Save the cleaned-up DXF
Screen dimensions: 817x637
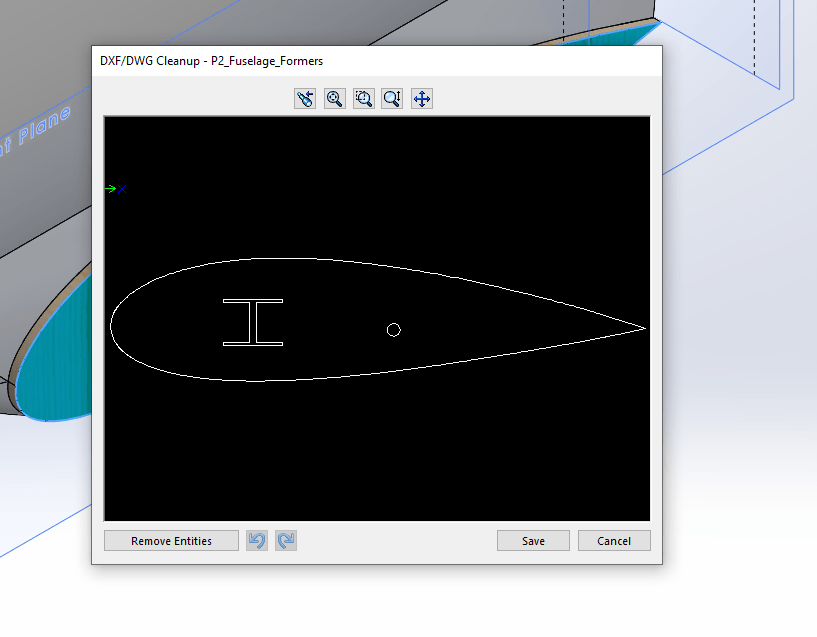click(x=533, y=541)
